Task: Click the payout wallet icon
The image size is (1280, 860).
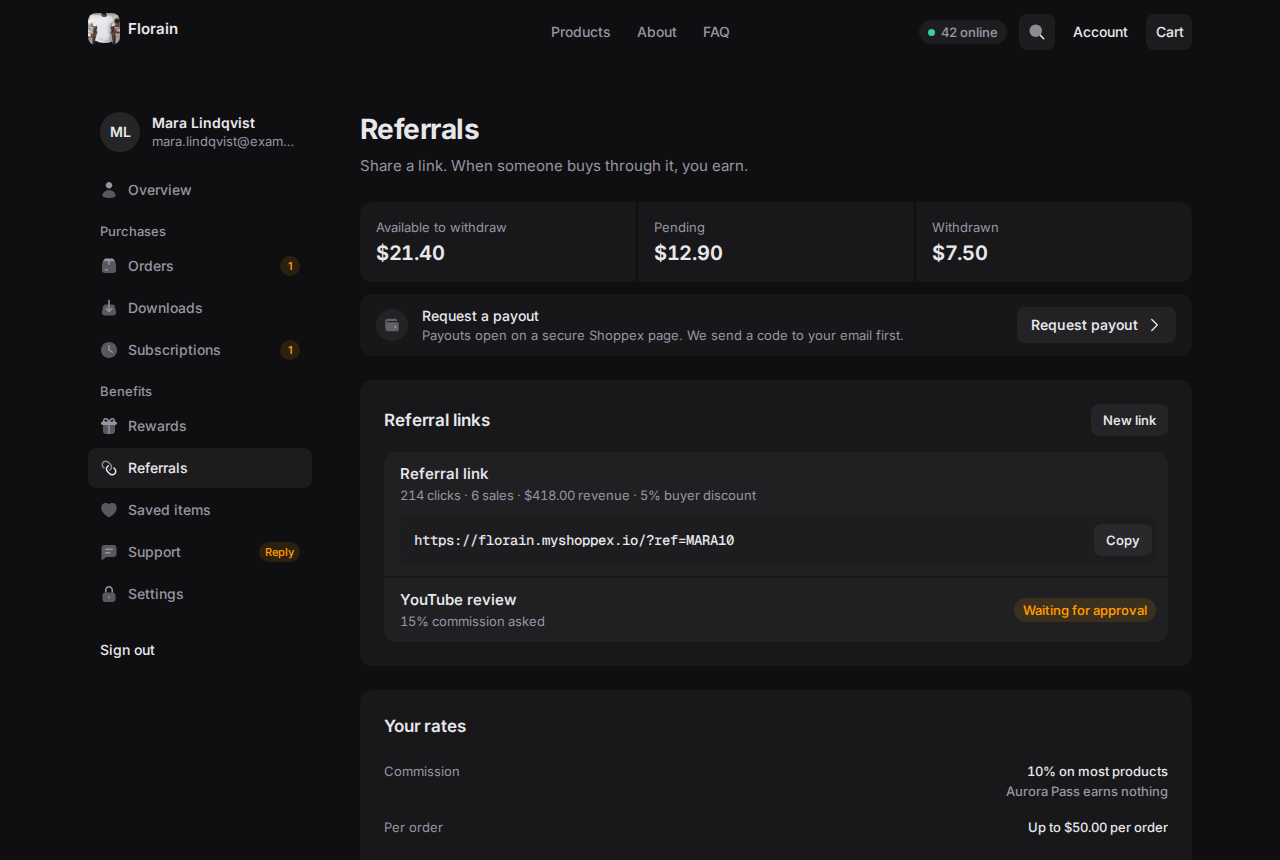Action: pos(392,325)
